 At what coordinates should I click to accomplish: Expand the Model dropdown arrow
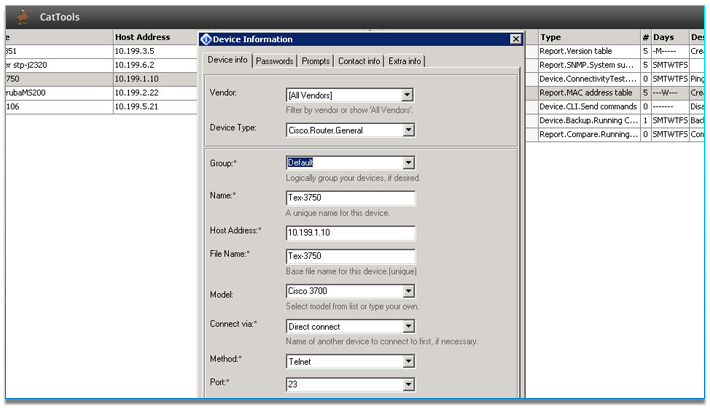408,291
